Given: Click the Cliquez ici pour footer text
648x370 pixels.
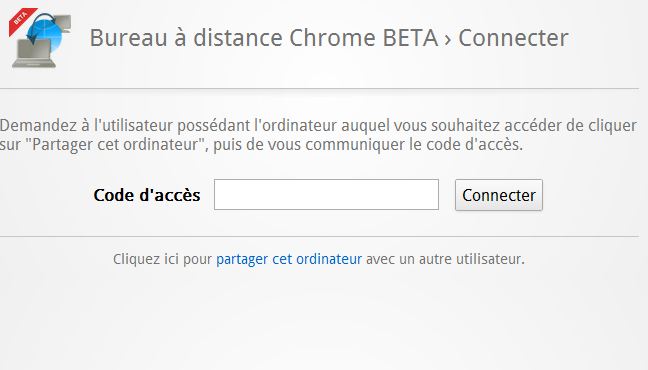Looking at the screenshot, I should click(x=162, y=259).
